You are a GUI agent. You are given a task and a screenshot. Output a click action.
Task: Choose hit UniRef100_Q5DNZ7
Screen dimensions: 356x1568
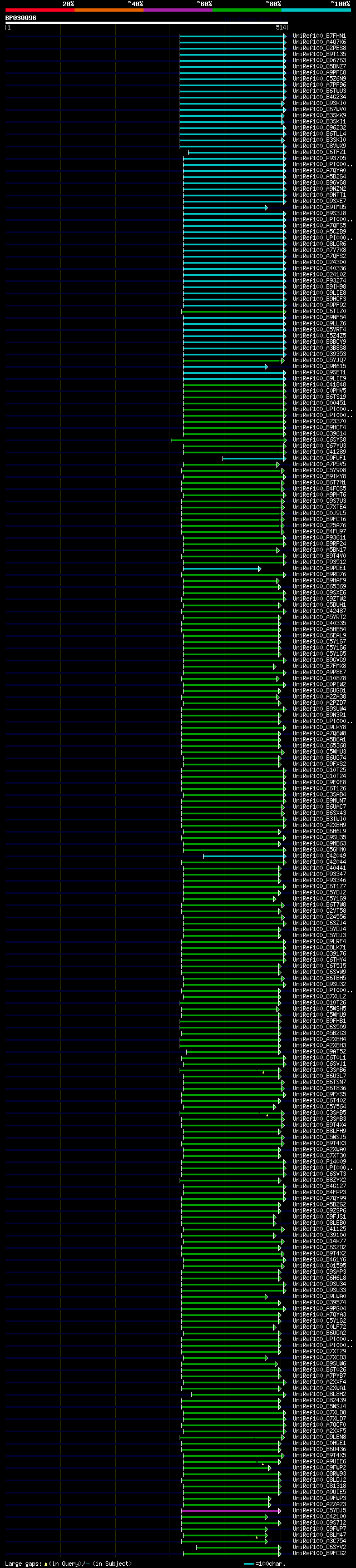click(x=319, y=66)
